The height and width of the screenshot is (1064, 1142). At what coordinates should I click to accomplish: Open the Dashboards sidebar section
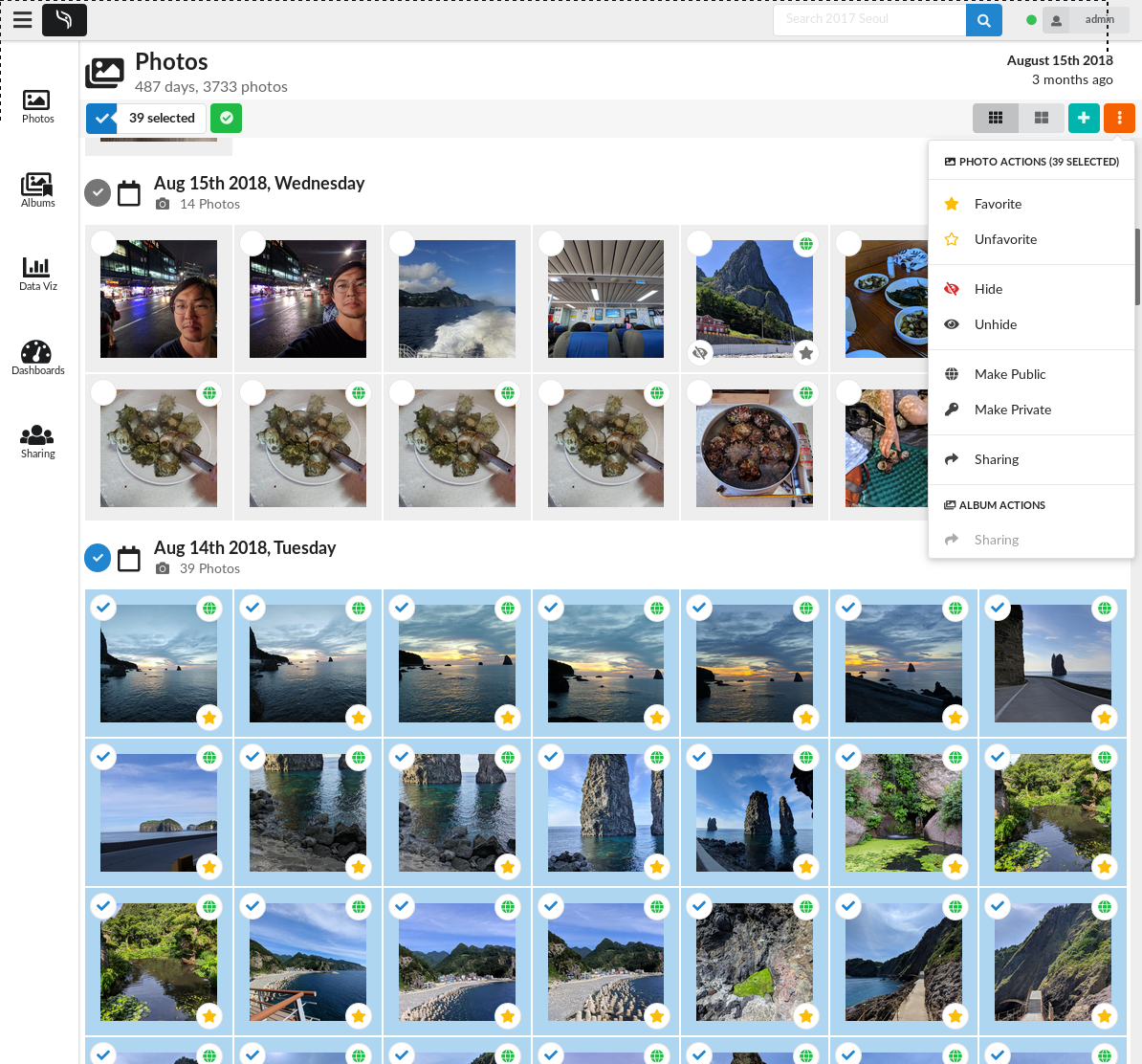[37, 356]
